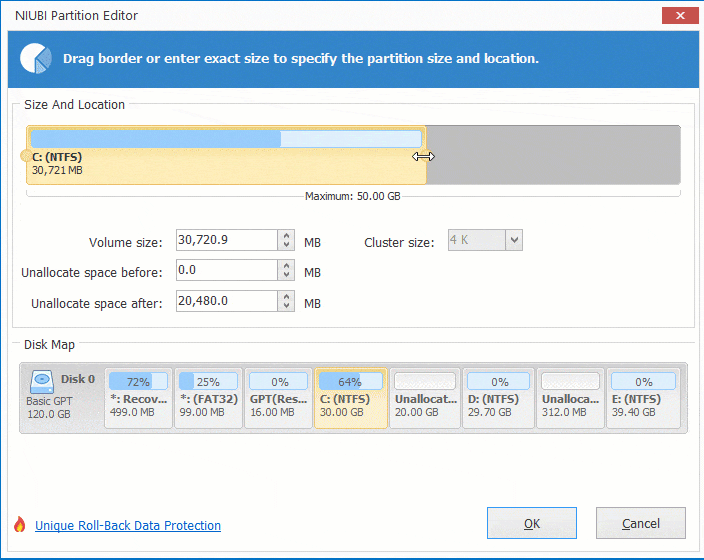Open Unique Roll-Back Data Protection link
This screenshot has width=704, height=560.
[x=128, y=525]
